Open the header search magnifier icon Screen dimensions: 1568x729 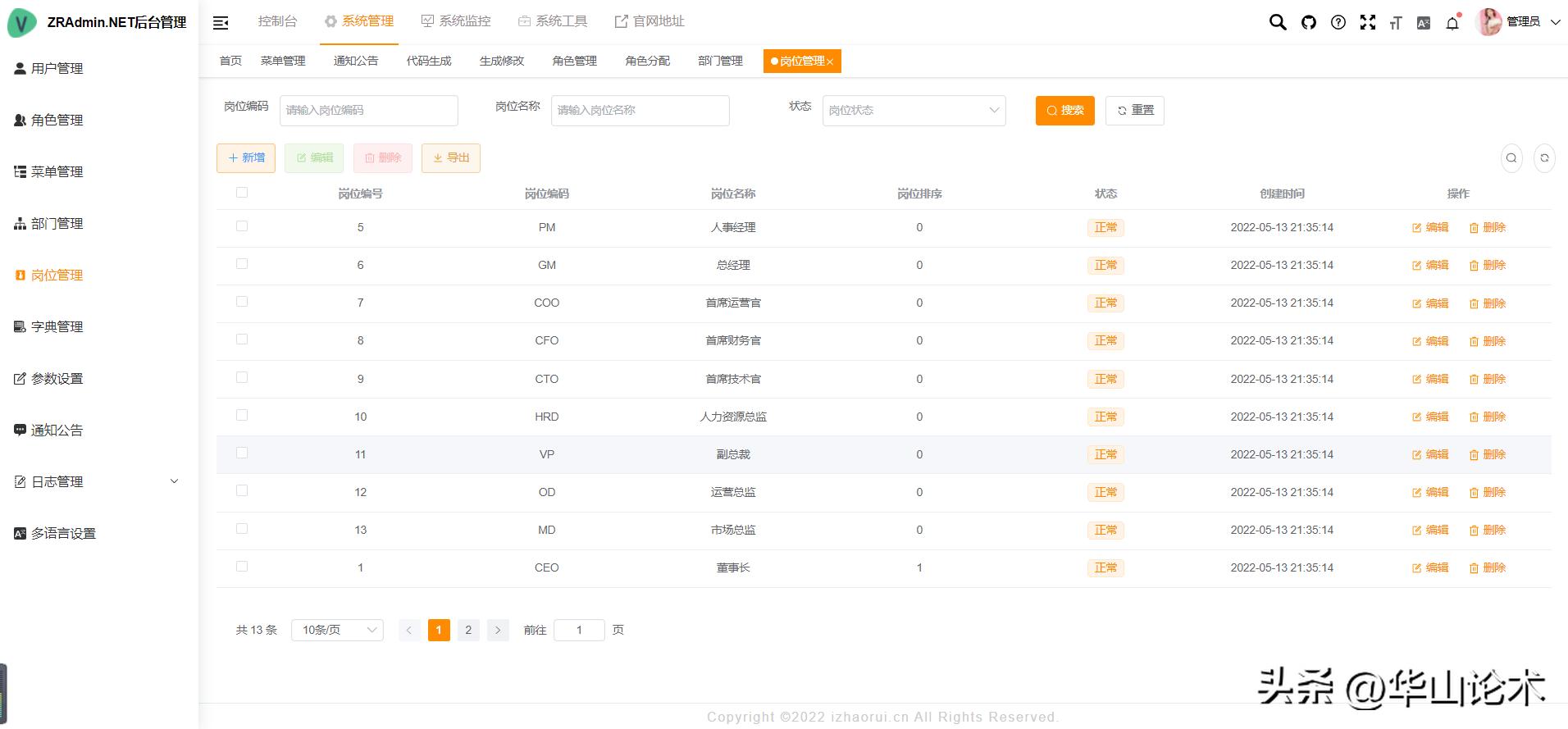[x=1277, y=22]
